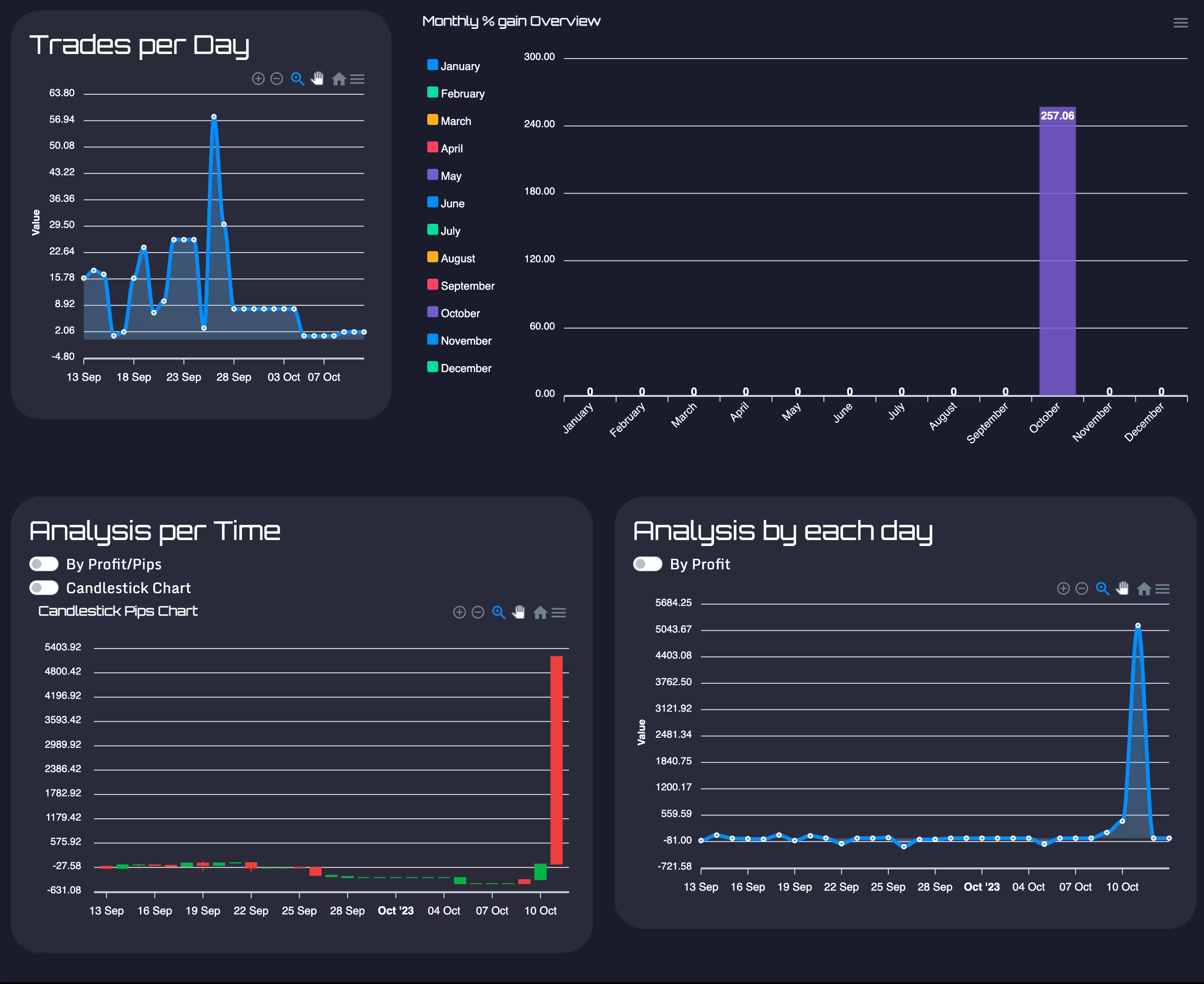The width and height of the screenshot is (1204, 984).
Task: Open hamburger menu on Trades per Day chart
Action: [x=358, y=79]
